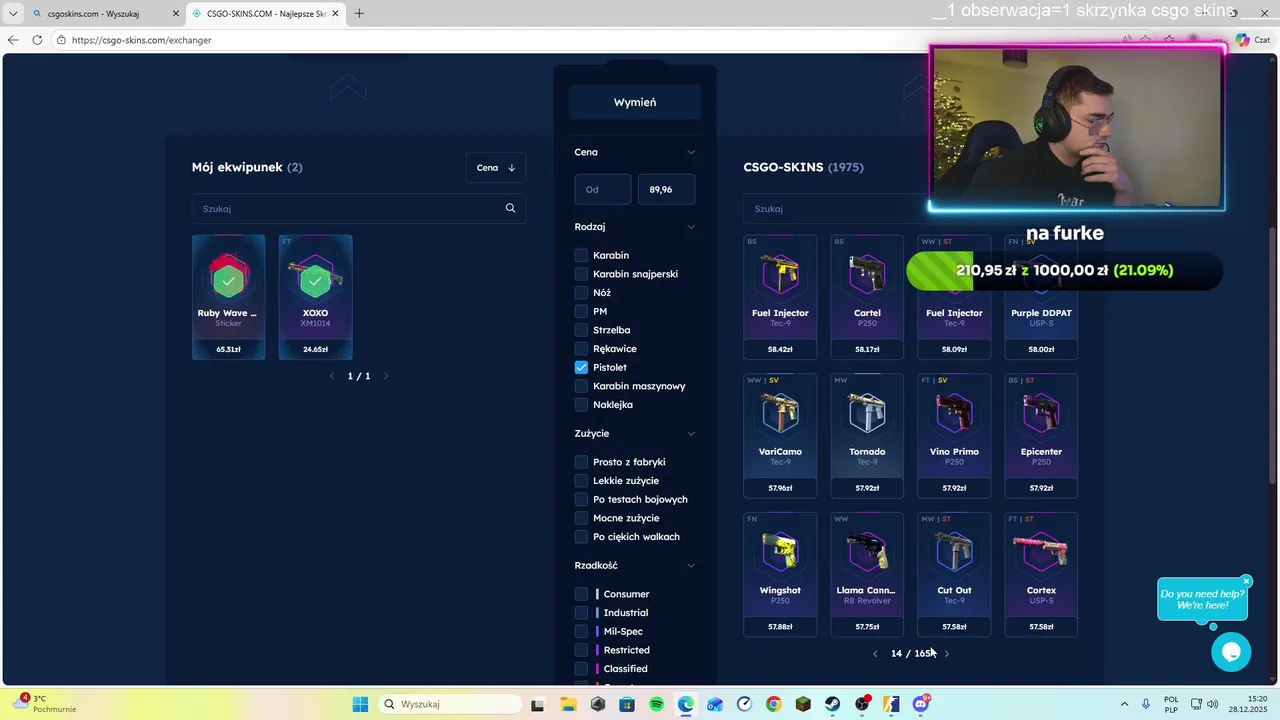Click the browser back arrow

click(x=13, y=40)
